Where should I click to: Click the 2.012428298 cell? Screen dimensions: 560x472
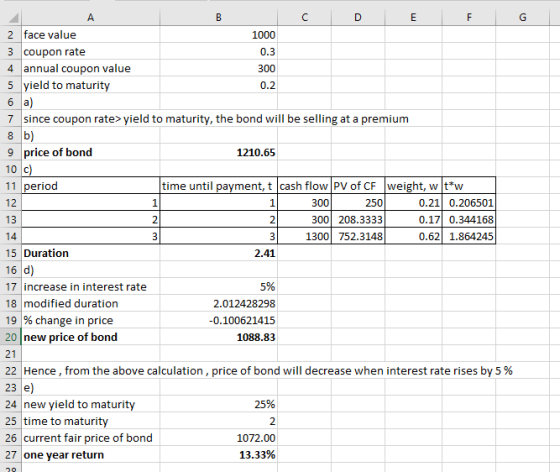click(x=219, y=303)
